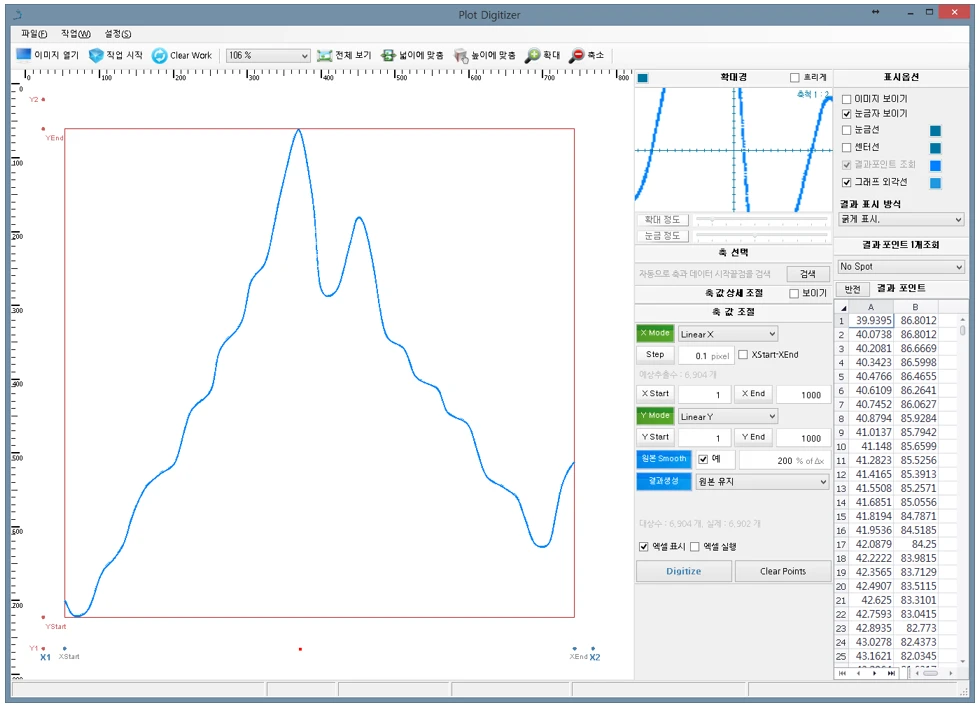Click the app icon in title bar
Screen dimensions: 979x708
pyautogui.click(x=17, y=14)
